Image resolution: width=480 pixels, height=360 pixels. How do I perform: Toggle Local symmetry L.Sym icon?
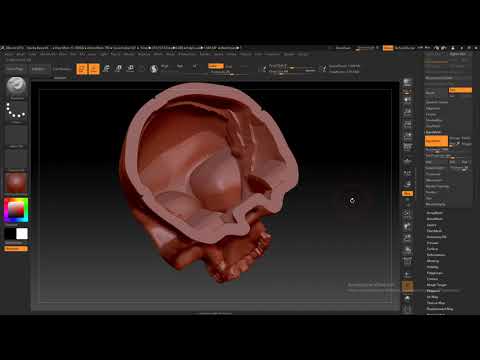point(407,184)
